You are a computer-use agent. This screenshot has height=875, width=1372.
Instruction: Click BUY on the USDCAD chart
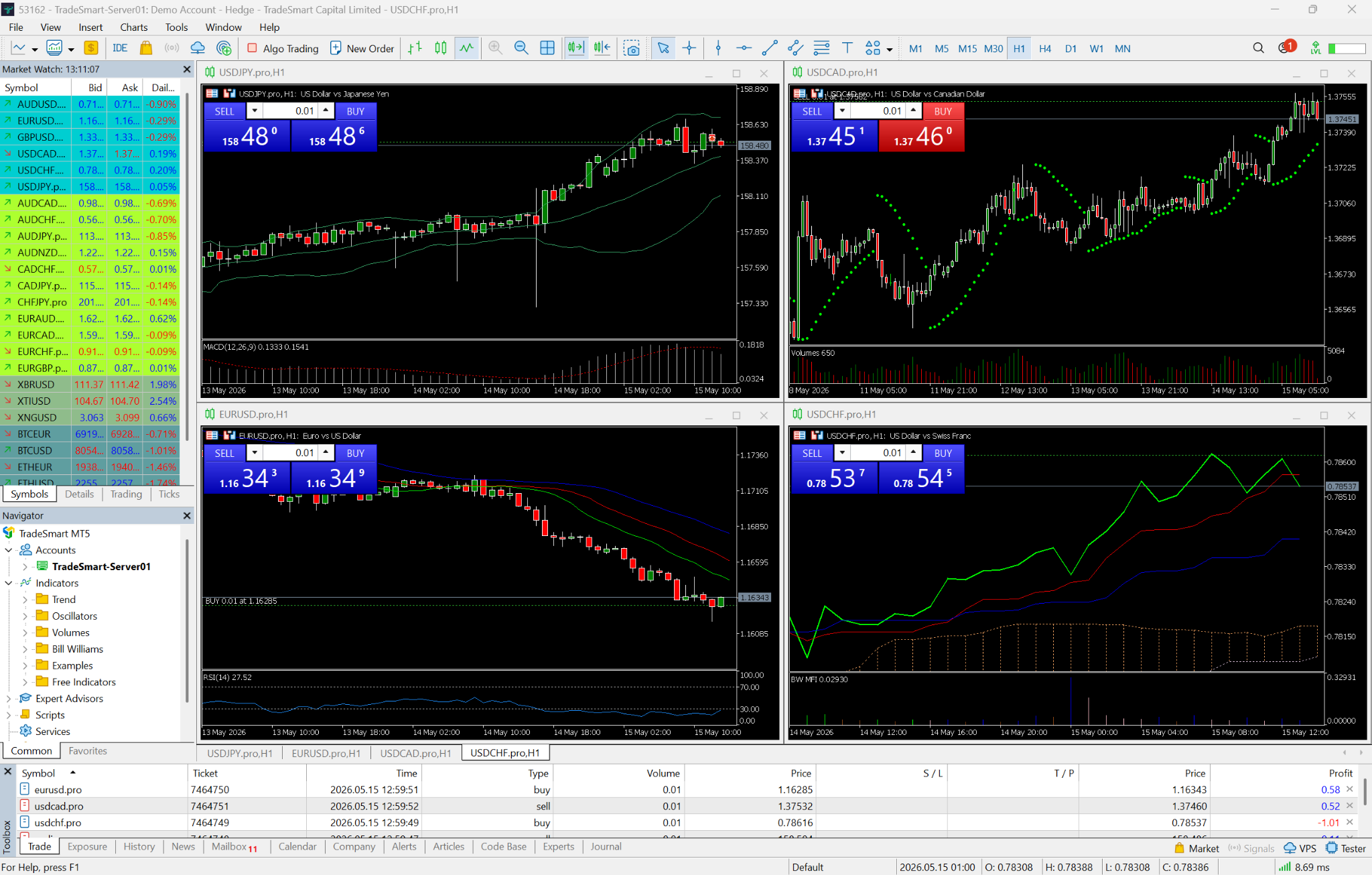[943, 111]
